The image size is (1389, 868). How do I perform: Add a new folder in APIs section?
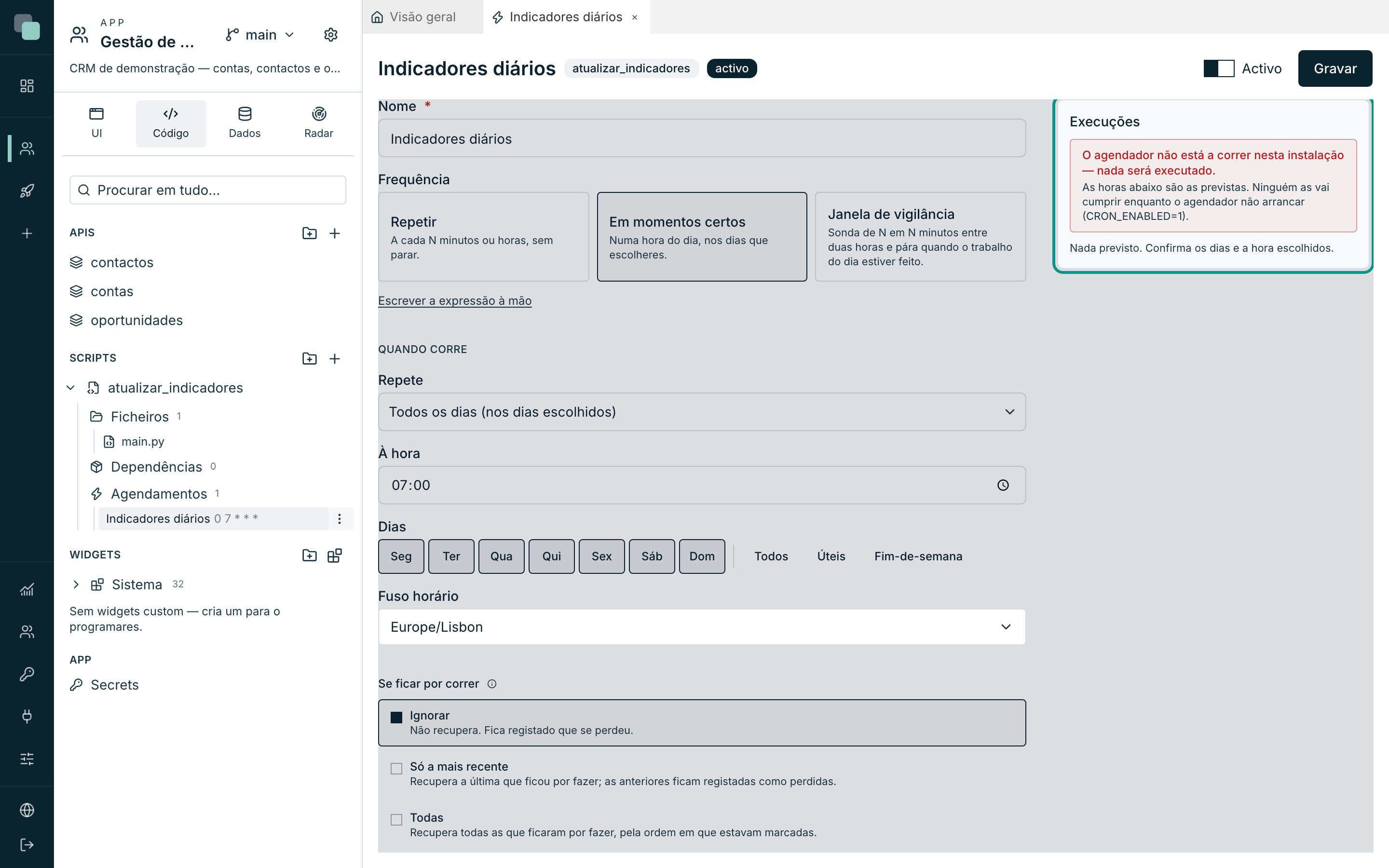pyautogui.click(x=309, y=233)
